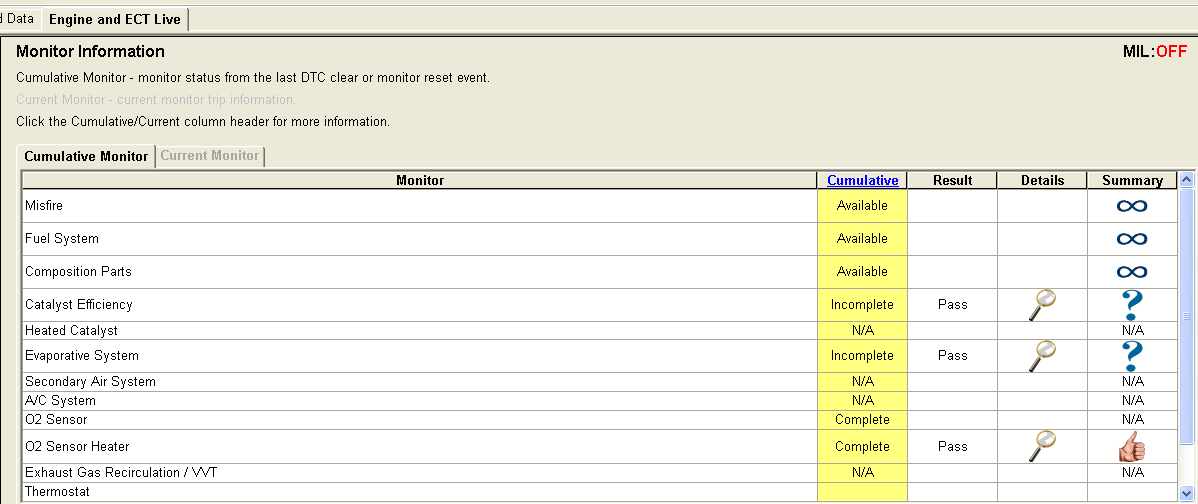The width and height of the screenshot is (1198, 504).
Task: Click infinity summary icon in Misfire row
Action: pyautogui.click(x=1132, y=205)
